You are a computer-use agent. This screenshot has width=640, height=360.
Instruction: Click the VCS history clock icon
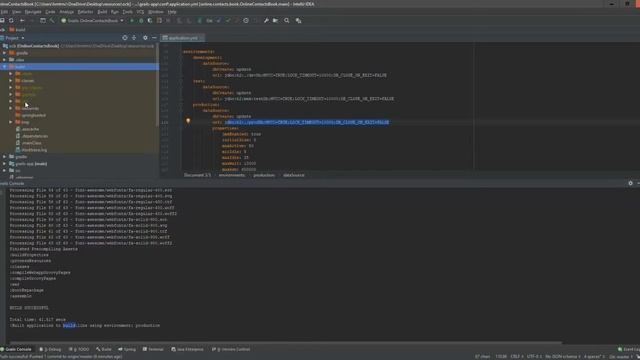click(246, 20)
